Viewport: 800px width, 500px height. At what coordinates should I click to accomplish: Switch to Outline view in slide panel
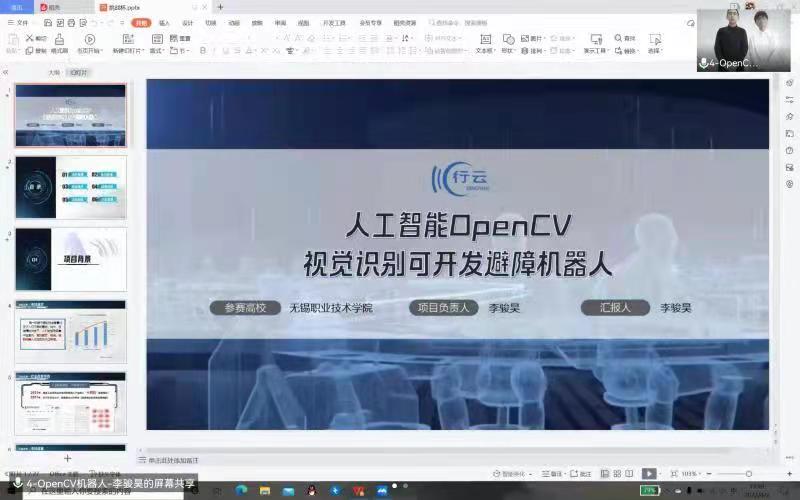point(54,72)
